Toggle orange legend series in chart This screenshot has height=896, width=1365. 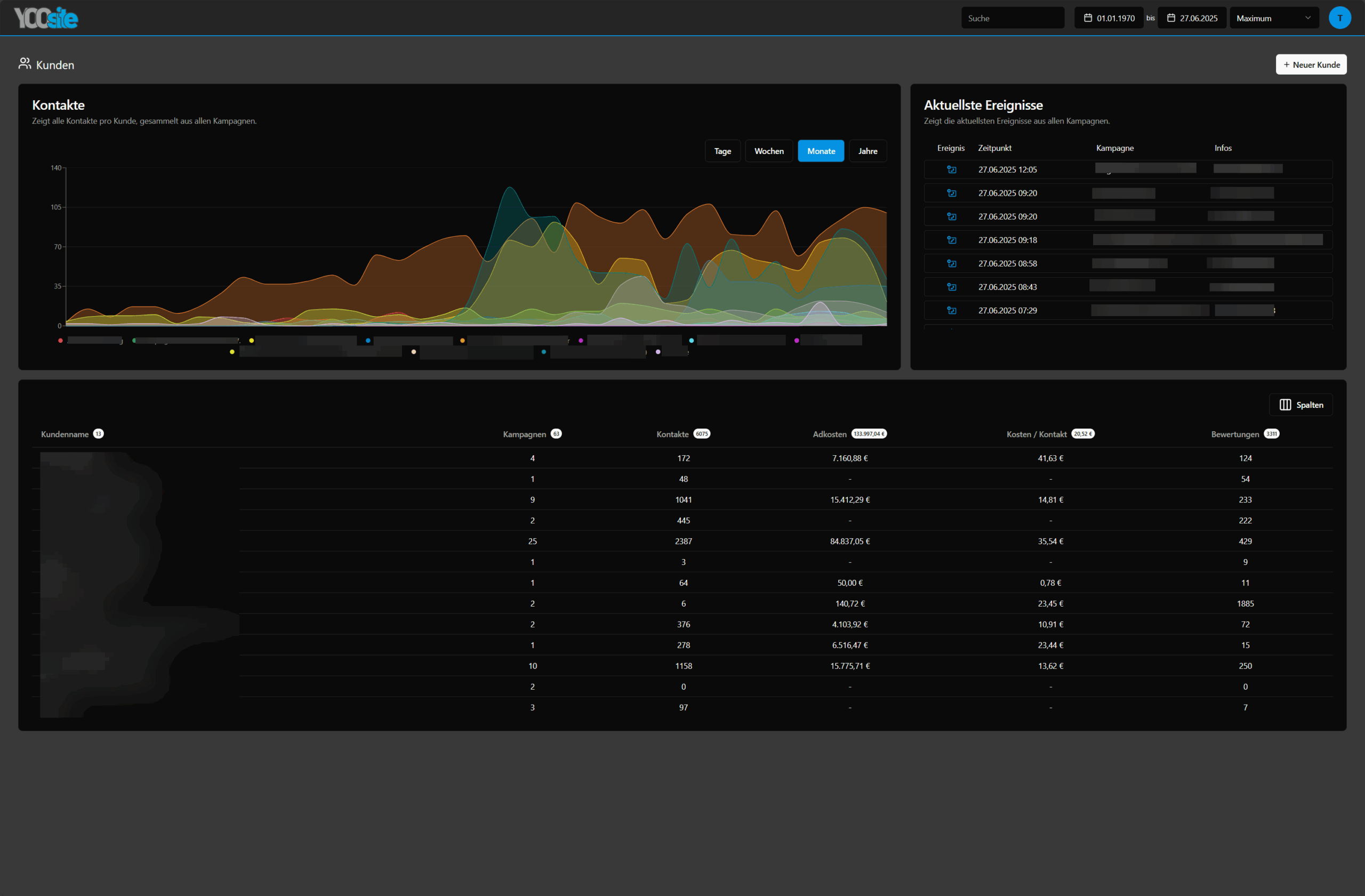462,341
